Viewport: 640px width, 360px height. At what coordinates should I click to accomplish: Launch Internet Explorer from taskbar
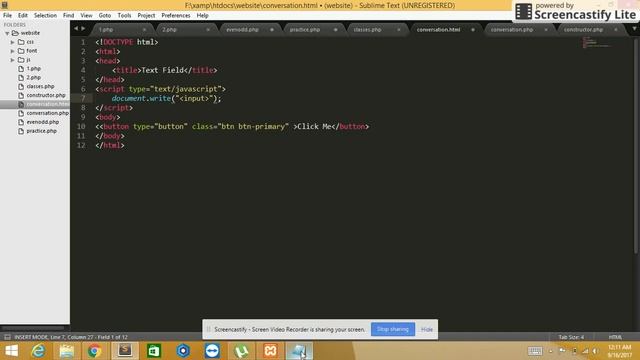39,351
